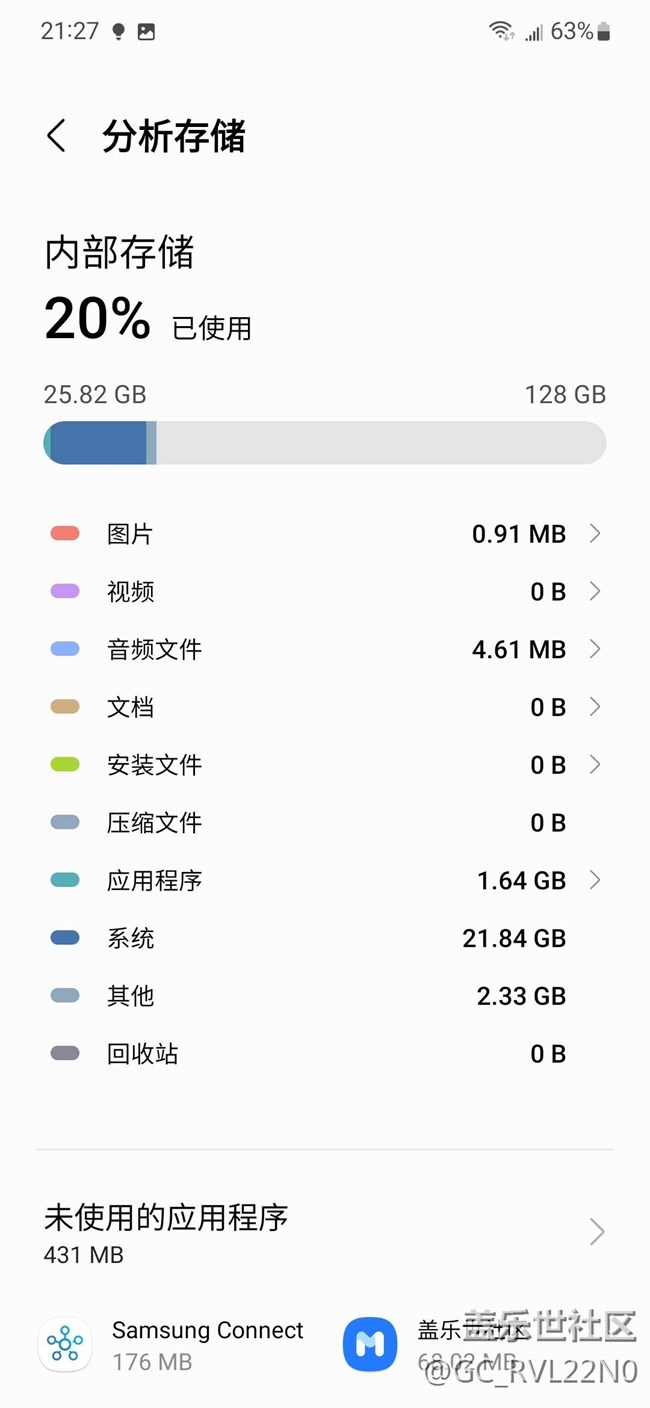
Task: Tap the internal storage usage bar
Action: pyautogui.click(x=325, y=442)
